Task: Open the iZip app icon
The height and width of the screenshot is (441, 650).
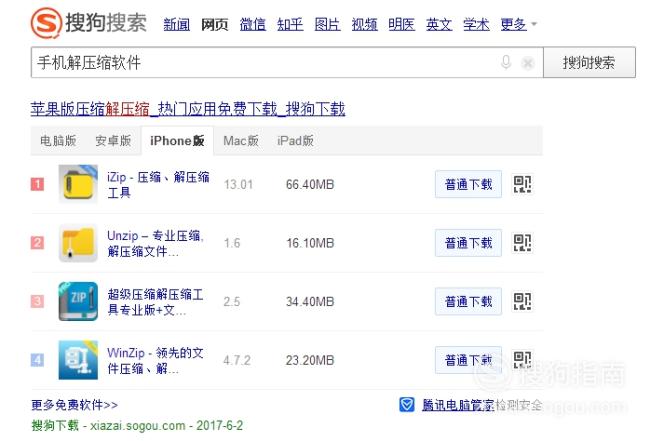Action: pyautogui.click(x=78, y=184)
